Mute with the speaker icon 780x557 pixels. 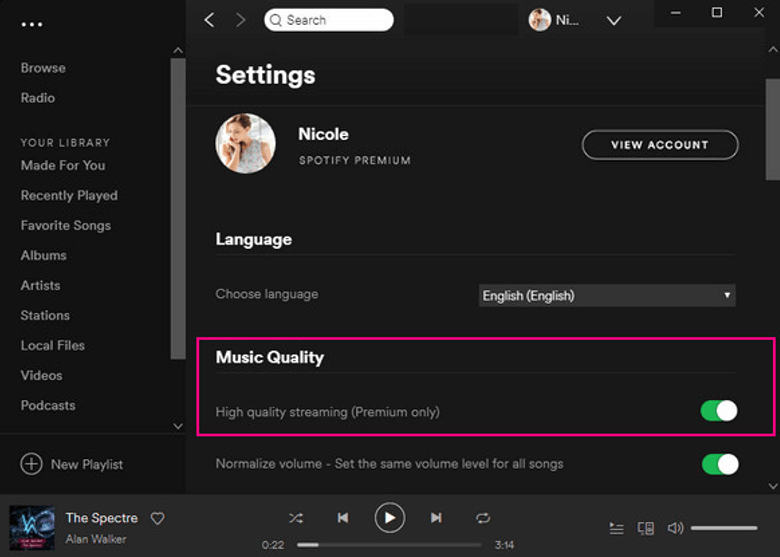(675, 528)
